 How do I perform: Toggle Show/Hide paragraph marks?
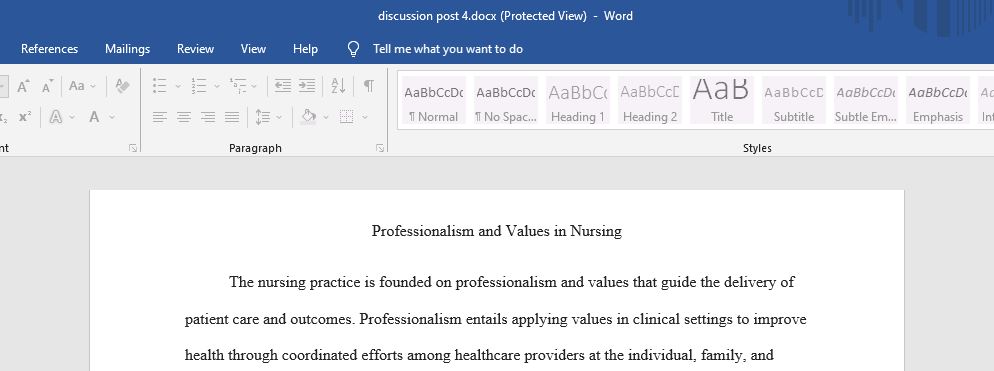pos(368,86)
